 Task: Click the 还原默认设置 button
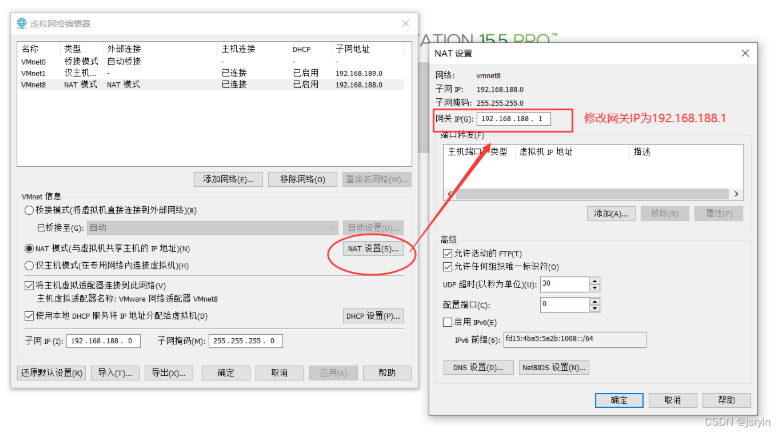[x=52, y=373]
